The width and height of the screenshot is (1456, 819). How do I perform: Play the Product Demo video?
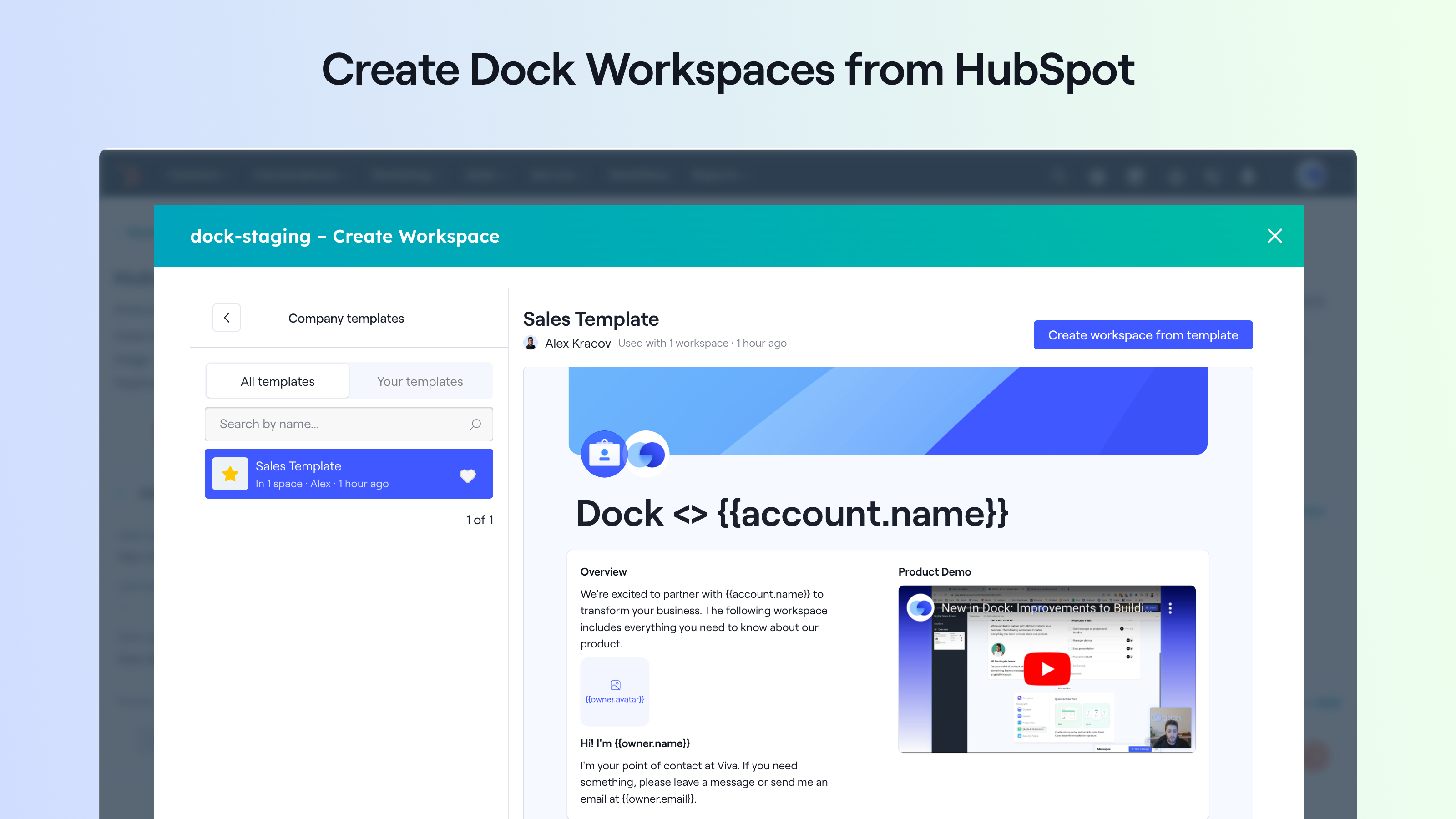(1047, 669)
